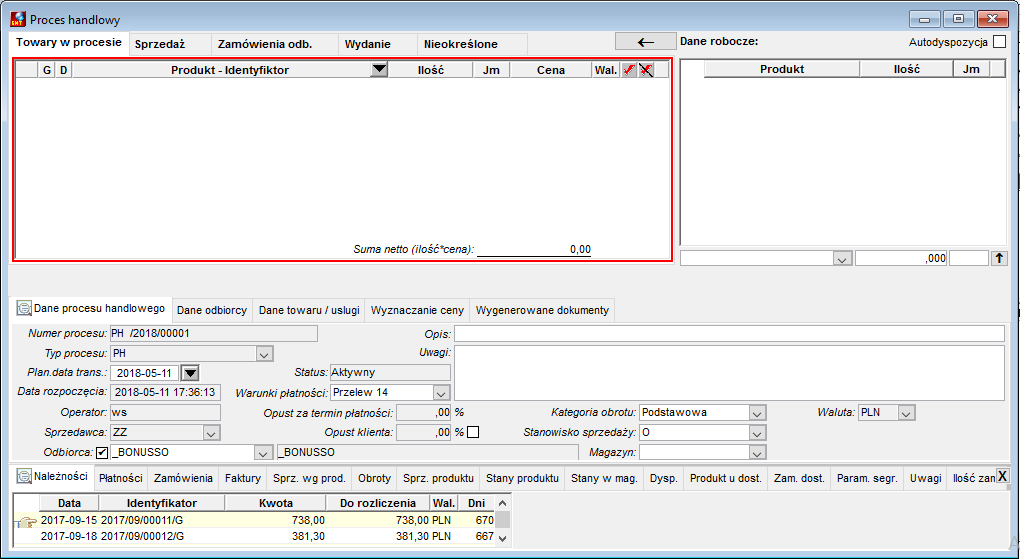Click the up arrow button beside quantity field
Screen dimensions: 1020x559
coord(999,258)
